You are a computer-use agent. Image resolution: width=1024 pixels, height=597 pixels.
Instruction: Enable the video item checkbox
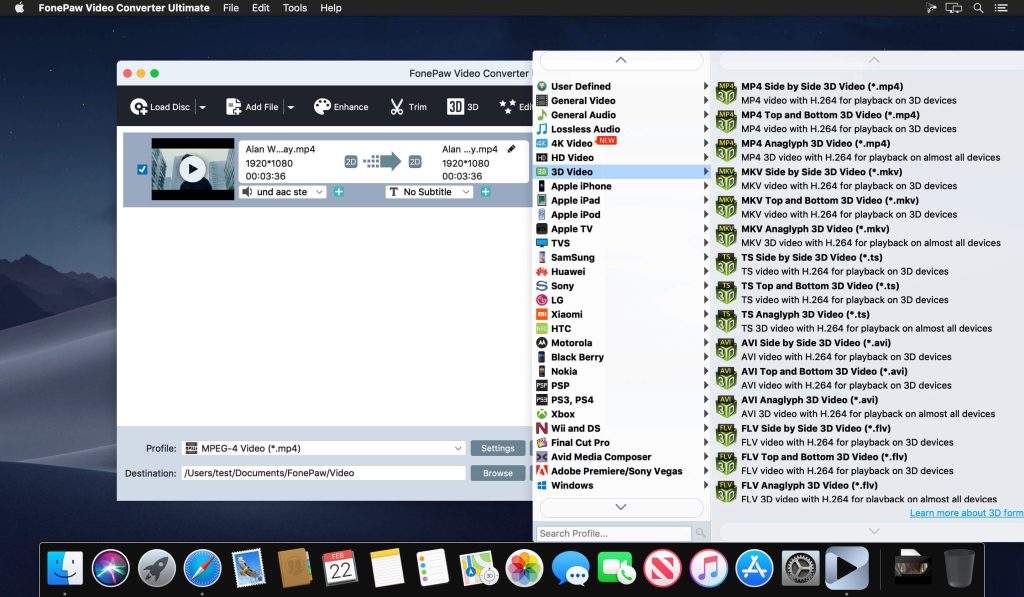coord(141,170)
